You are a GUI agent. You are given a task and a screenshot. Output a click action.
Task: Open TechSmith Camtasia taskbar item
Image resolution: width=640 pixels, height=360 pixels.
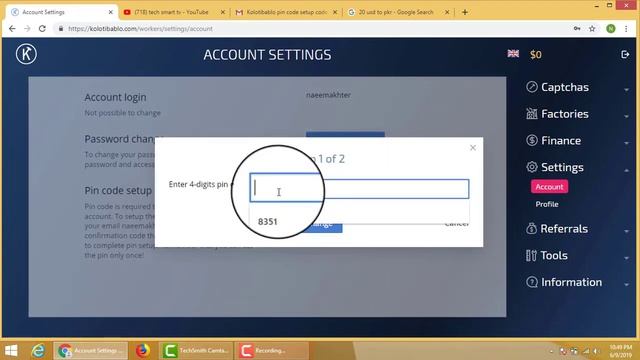coord(196,351)
